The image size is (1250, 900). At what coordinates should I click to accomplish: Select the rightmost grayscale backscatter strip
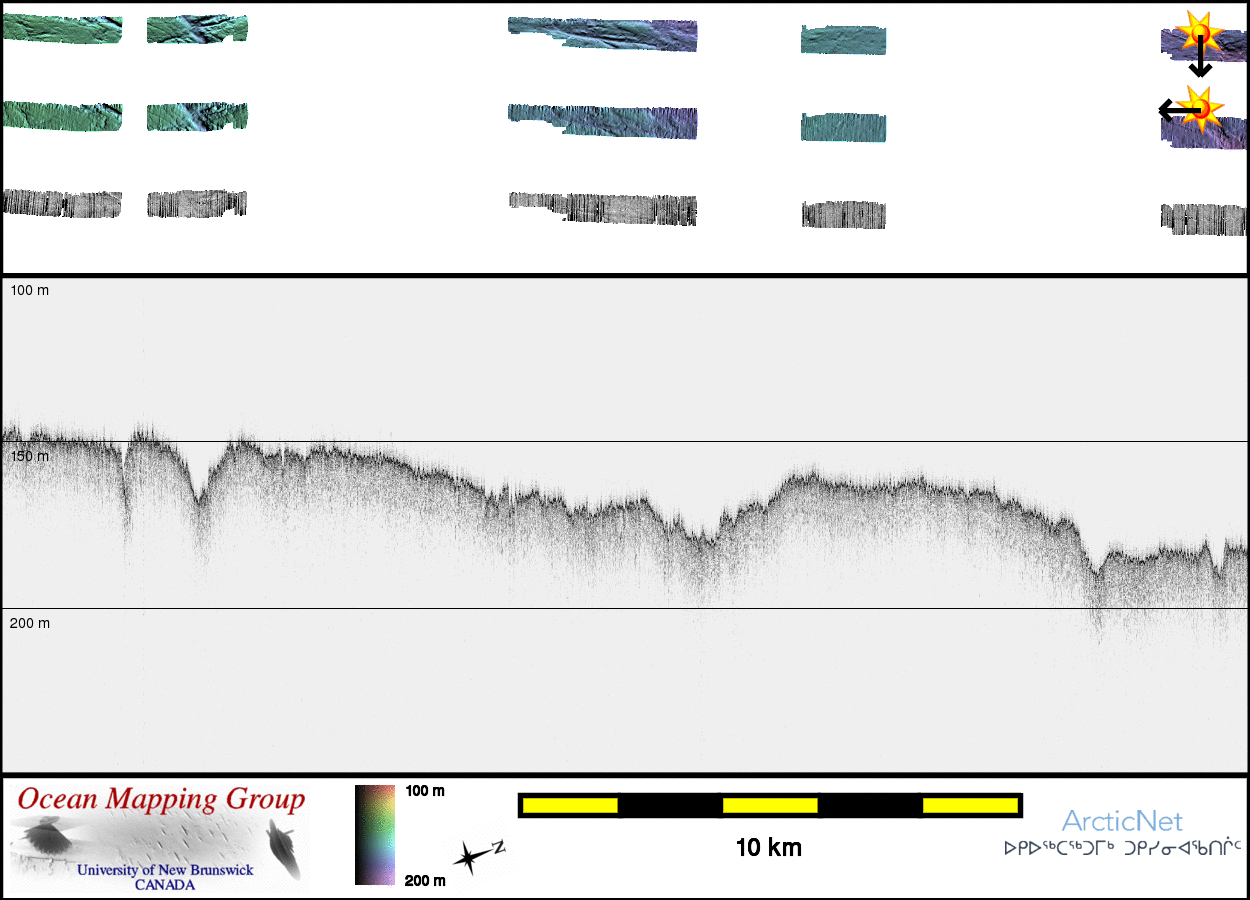(x=1204, y=219)
